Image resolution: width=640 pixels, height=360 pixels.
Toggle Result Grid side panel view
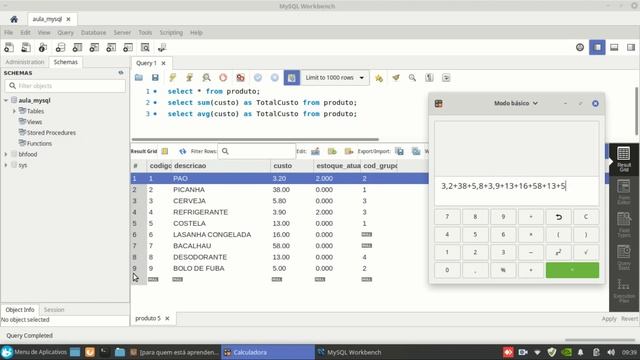pyautogui.click(x=624, y=159)
